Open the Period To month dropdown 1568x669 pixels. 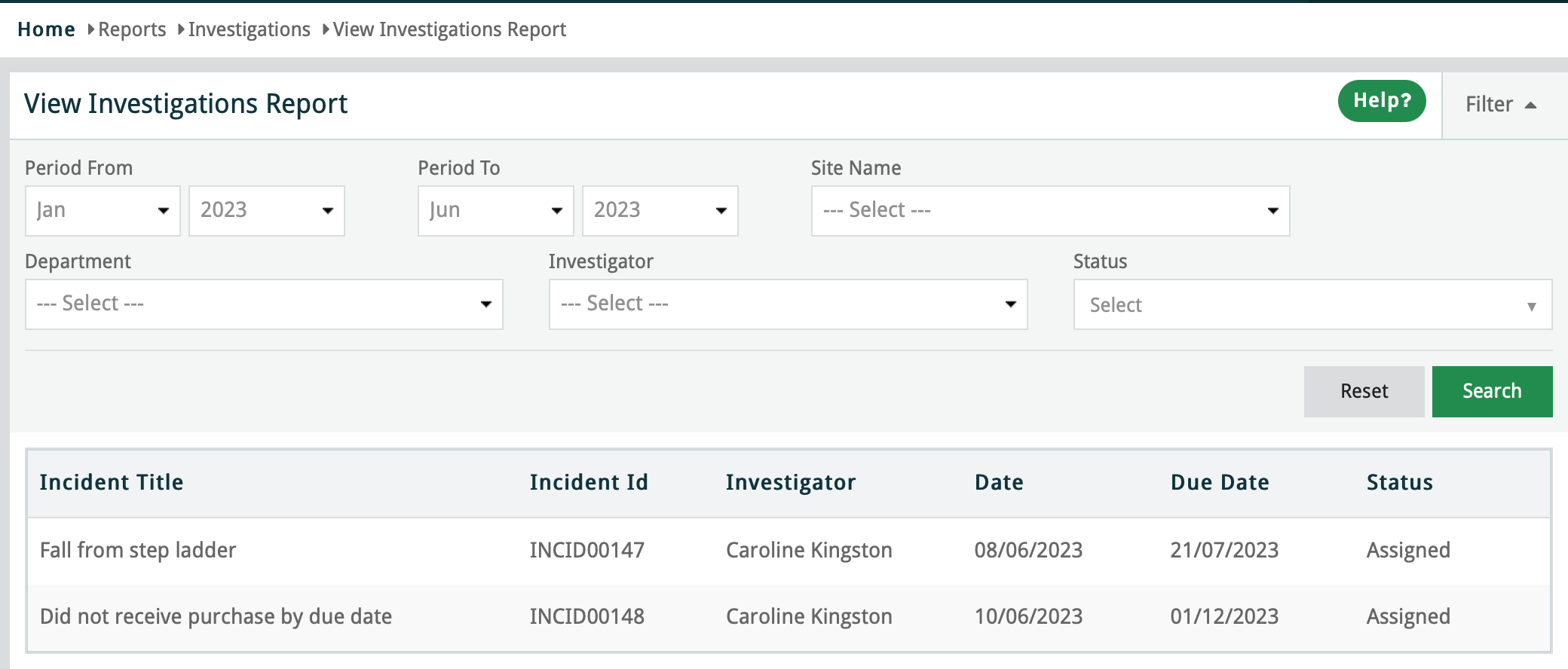click(495, 211)
